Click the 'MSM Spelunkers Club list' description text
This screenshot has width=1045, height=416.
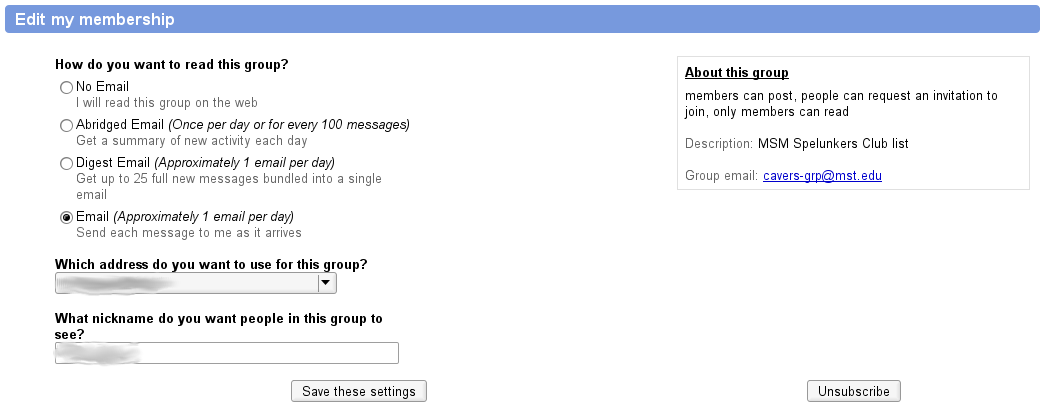(x=833, y=143)
